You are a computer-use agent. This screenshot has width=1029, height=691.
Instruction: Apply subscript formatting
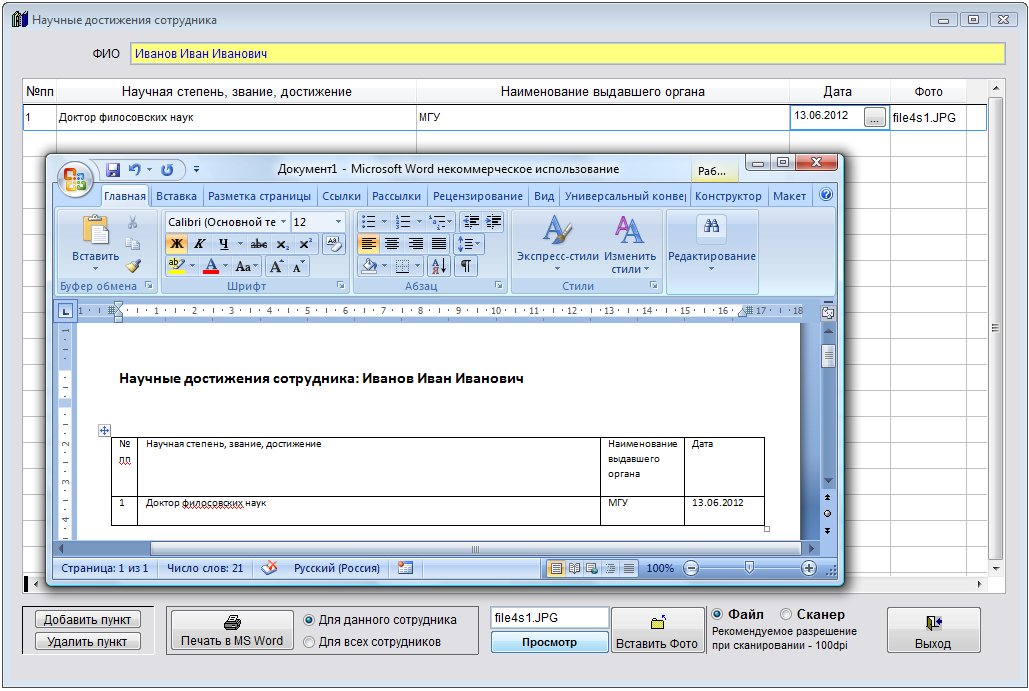(282, 244)
